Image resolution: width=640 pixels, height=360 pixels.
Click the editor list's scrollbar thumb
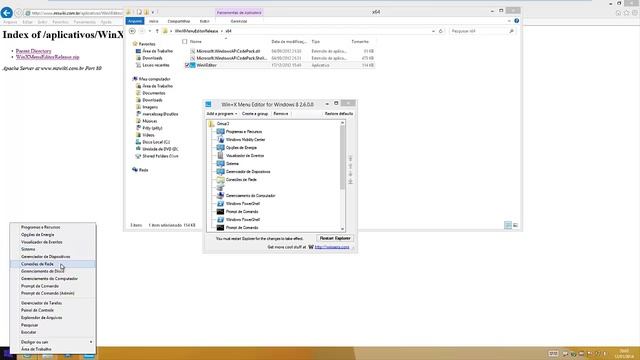point(342,157)
